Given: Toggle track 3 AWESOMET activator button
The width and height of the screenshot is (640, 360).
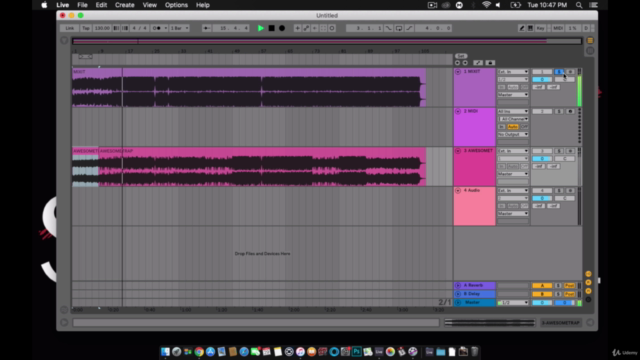Looking at the screenshot, I should 542,151.
